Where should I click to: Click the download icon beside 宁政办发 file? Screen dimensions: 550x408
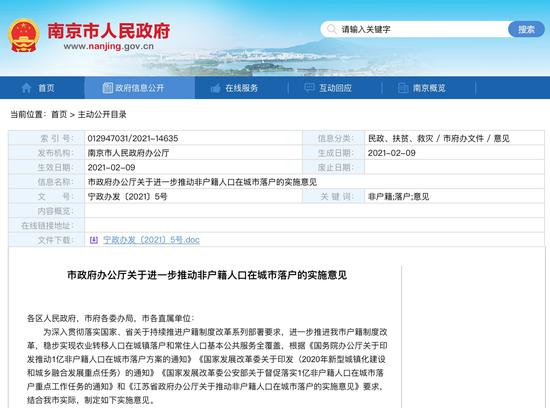click(94, 240)
